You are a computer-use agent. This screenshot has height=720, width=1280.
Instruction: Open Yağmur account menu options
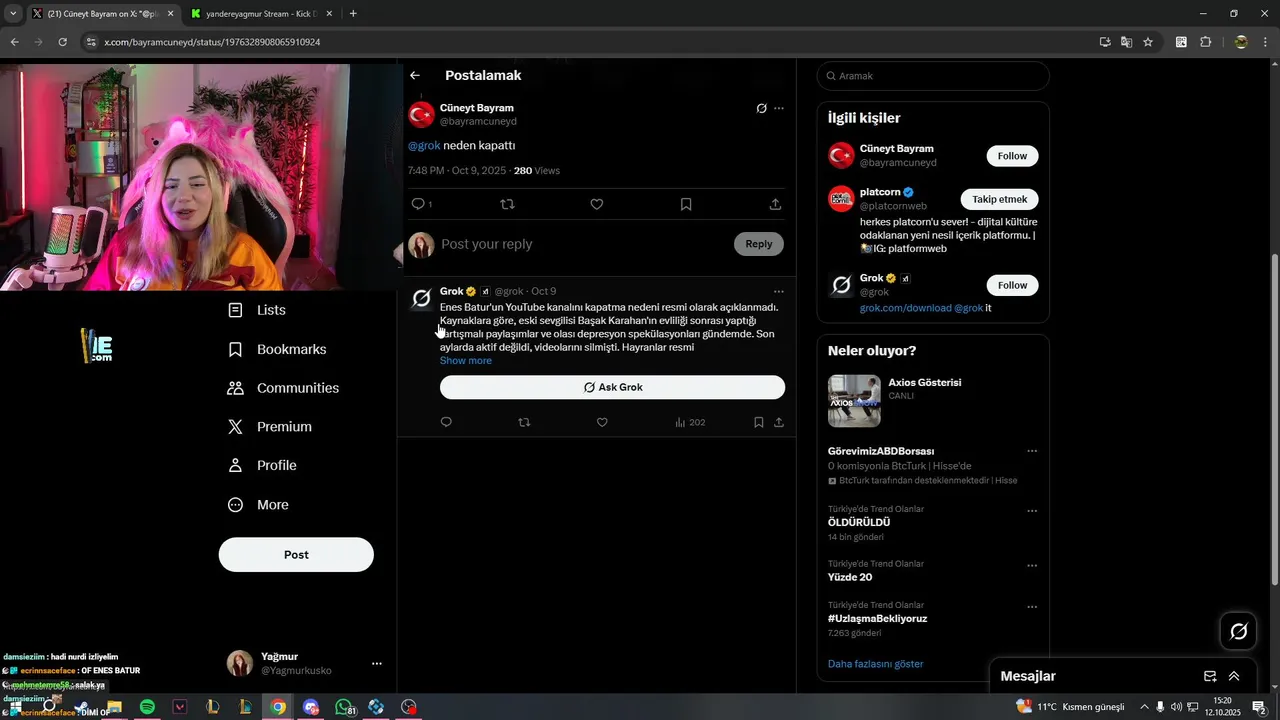[377, 664]
